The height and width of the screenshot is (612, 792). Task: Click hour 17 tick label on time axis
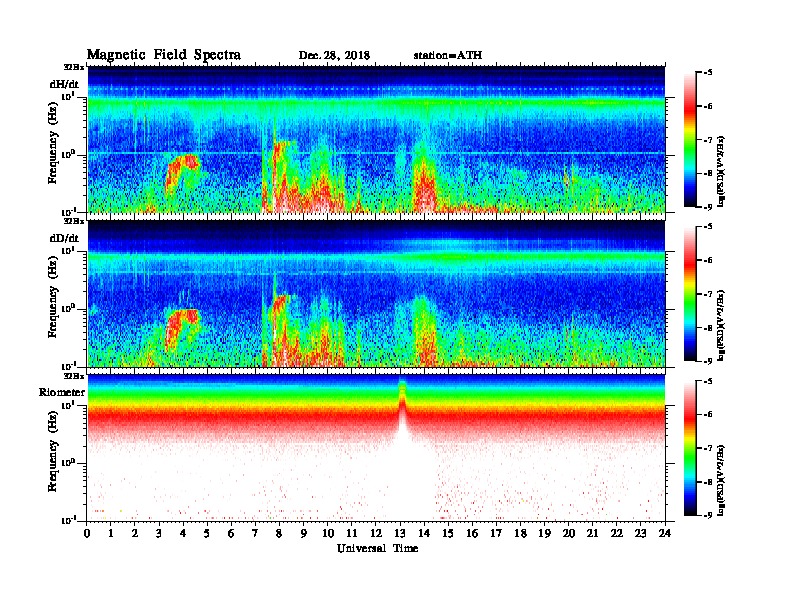pos(496,534)
